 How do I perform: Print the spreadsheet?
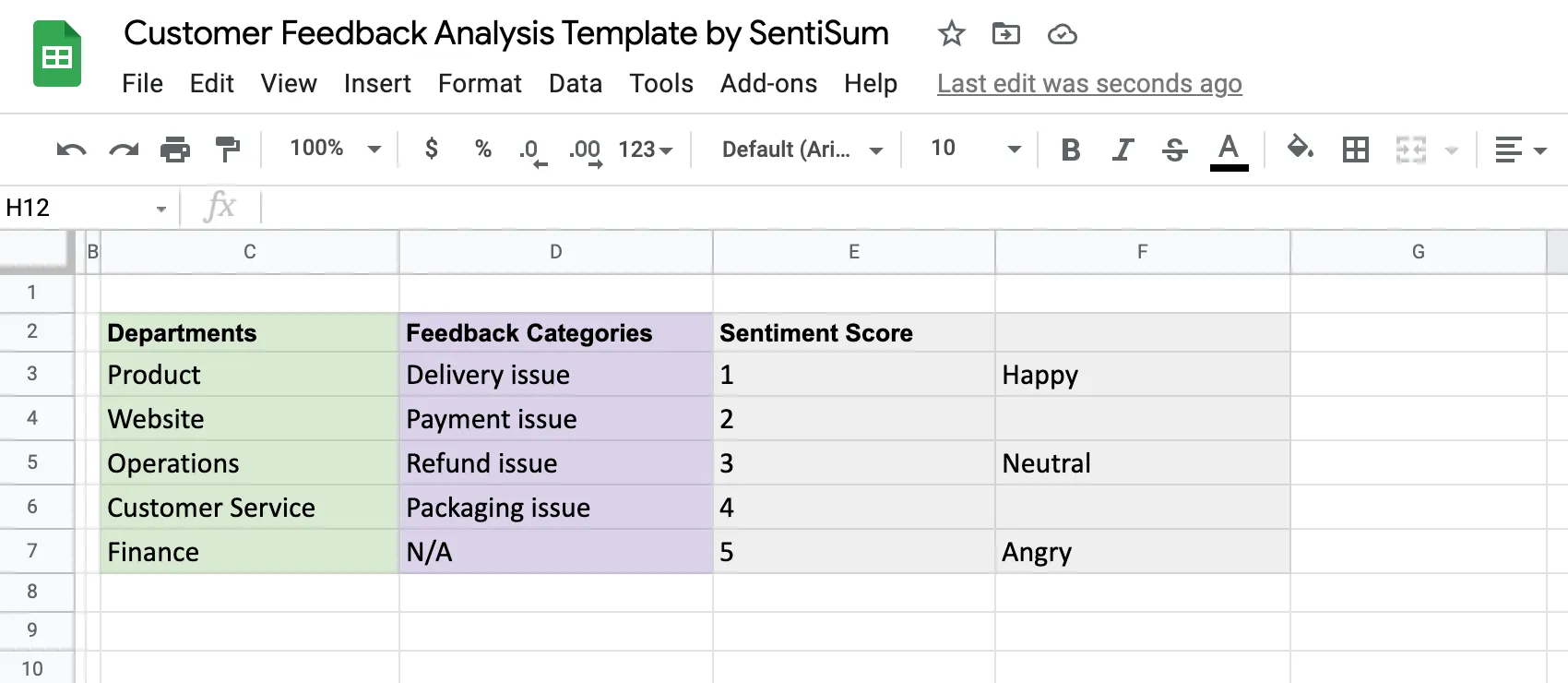click(x=175, y=150)
